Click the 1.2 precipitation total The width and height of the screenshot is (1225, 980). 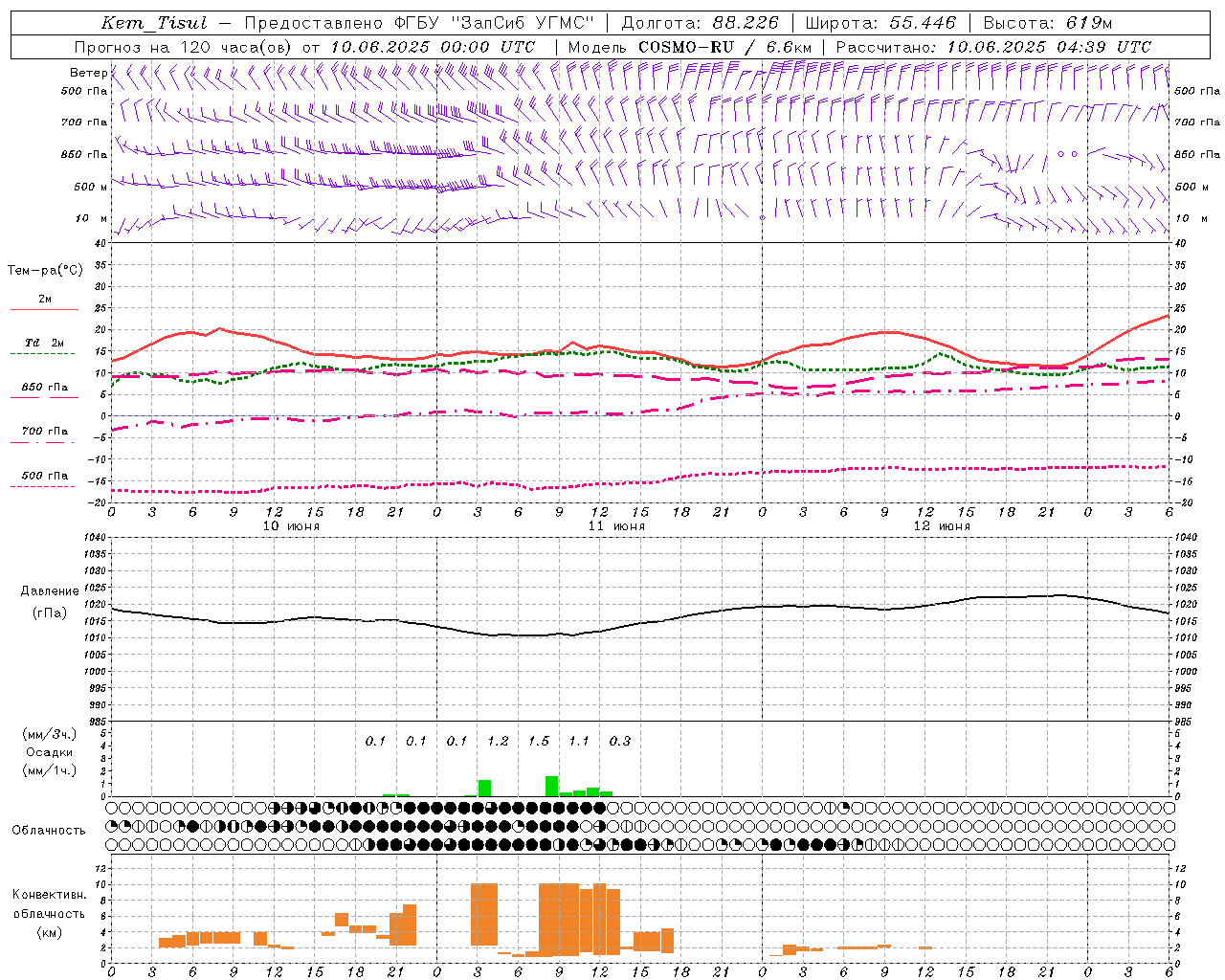(498, 741)
